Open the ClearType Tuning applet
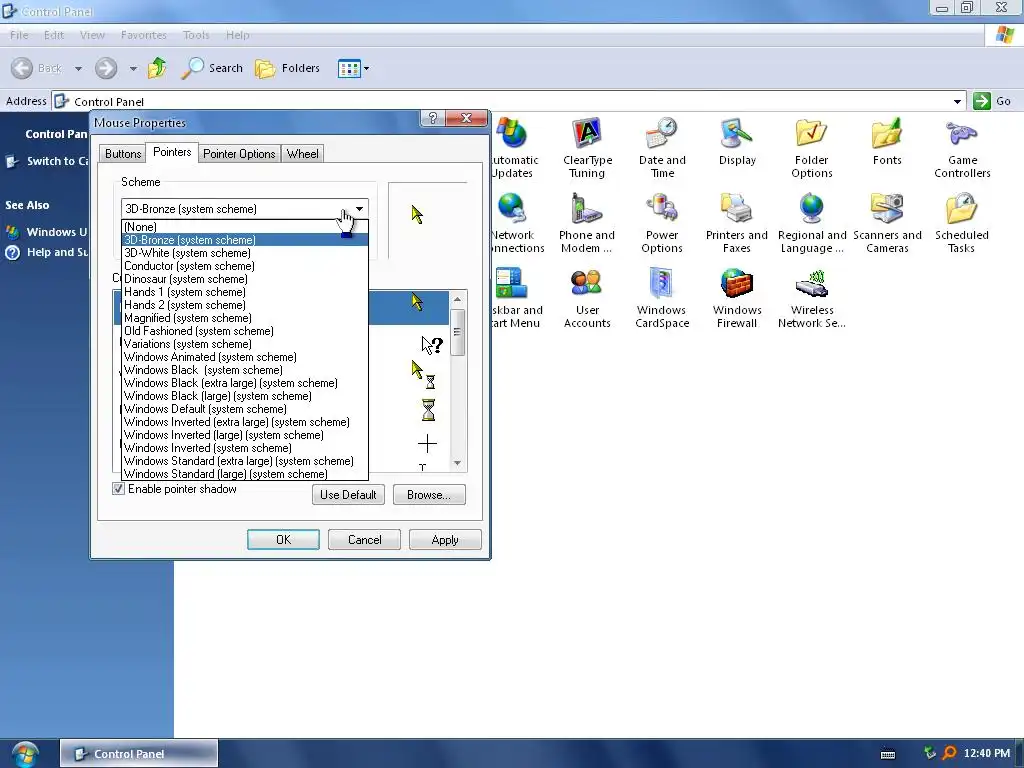This screenshot has width=1024, height=768. click(x=587, y=148)
